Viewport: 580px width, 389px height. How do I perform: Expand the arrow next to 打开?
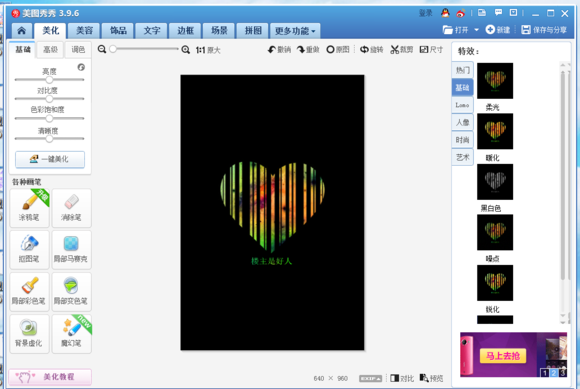(x=476, y=30)
